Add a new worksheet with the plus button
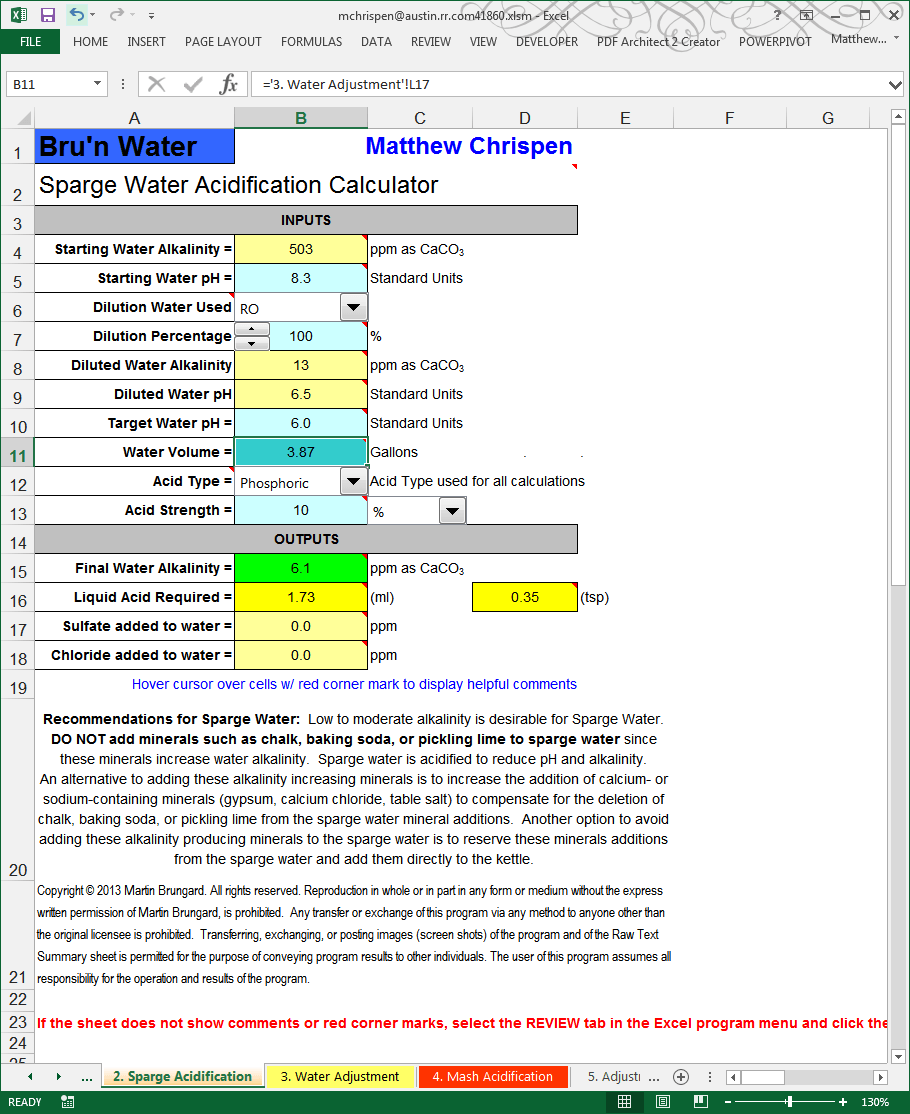910x1114 pixels. pos(681,1077)
